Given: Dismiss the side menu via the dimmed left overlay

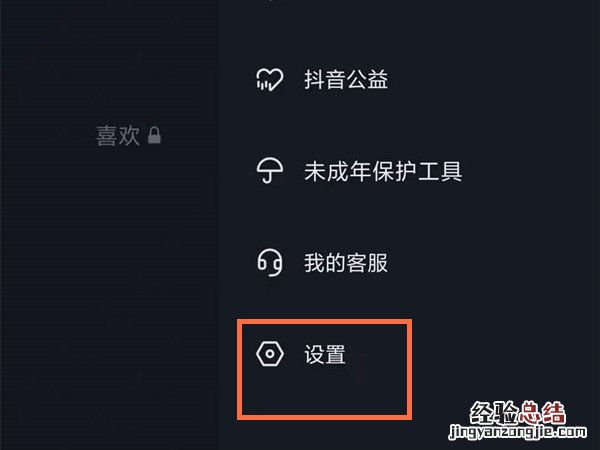Looking at the screenshot, I should [109, 268].
